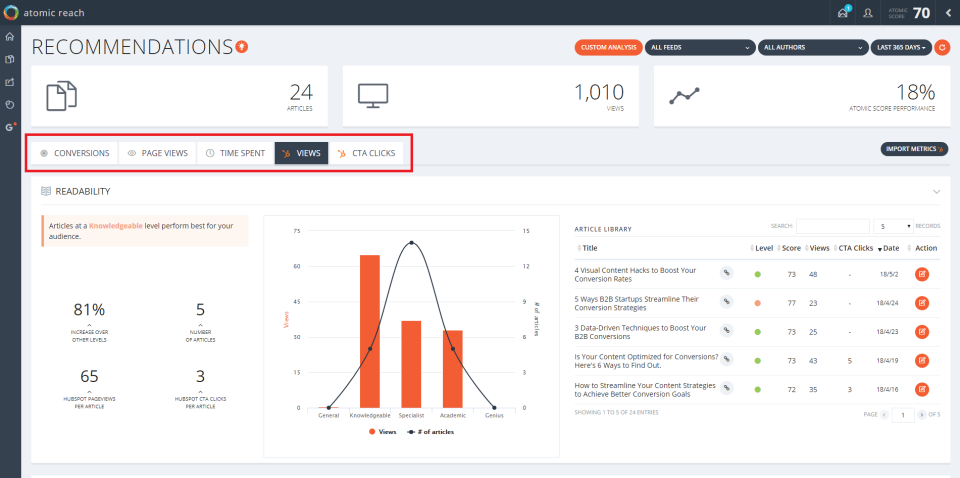Collapse the header using the top-right arrow
Screen dimensions: 960x478
coord(948,13)
